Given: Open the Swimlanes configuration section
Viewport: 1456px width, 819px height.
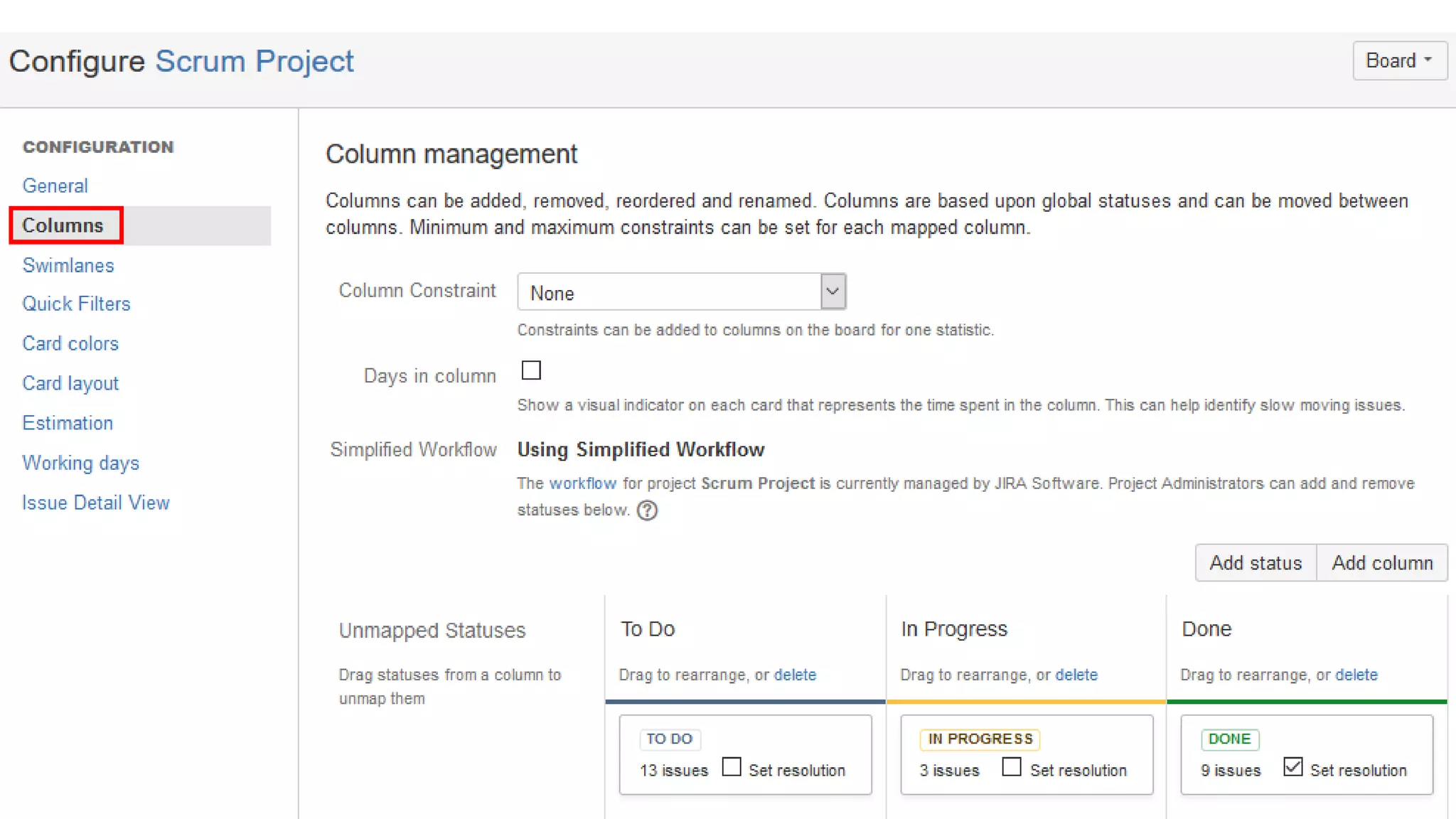Looking at the screenshot, I should 68,265.
